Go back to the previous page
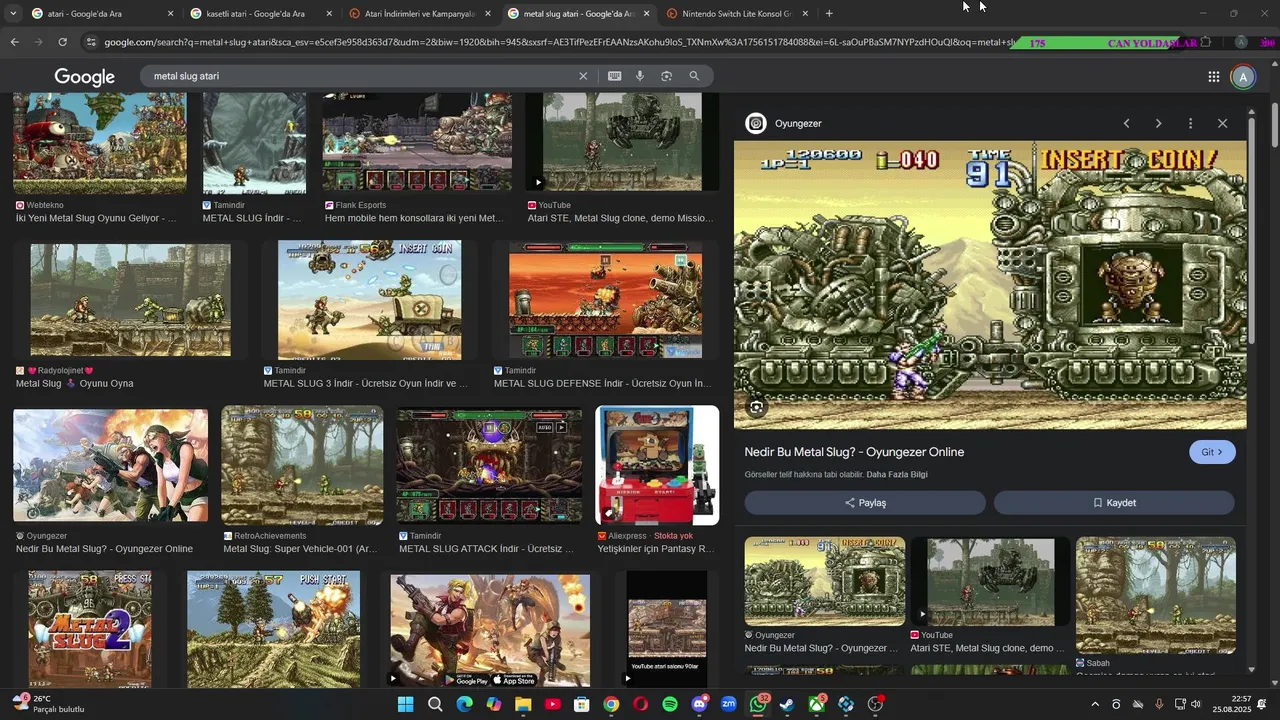Screen dimensions: 1280x720 [14, 42]
